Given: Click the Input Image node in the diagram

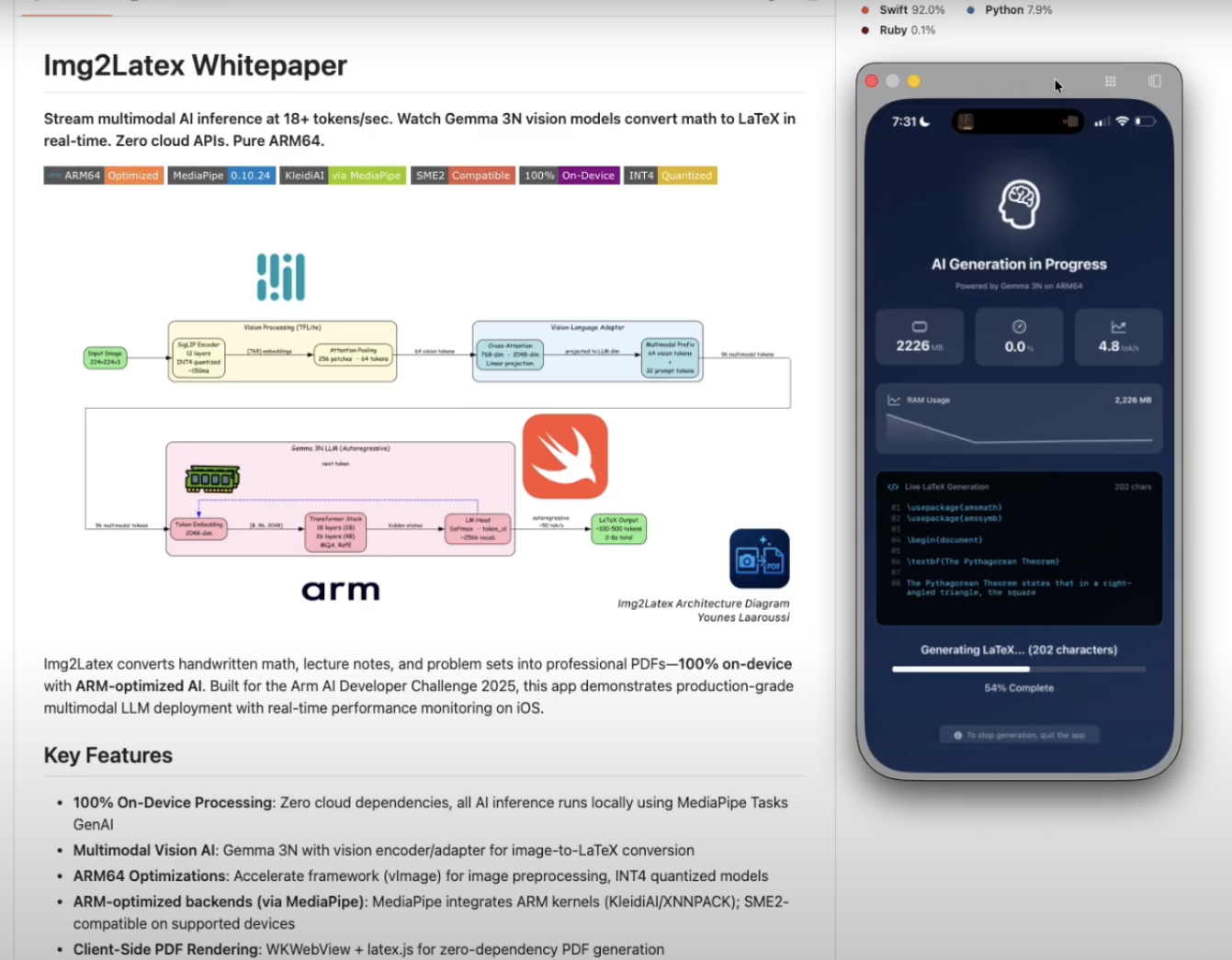Looking at the screenshot, I should pyautogui.click(x=105, y=357).
